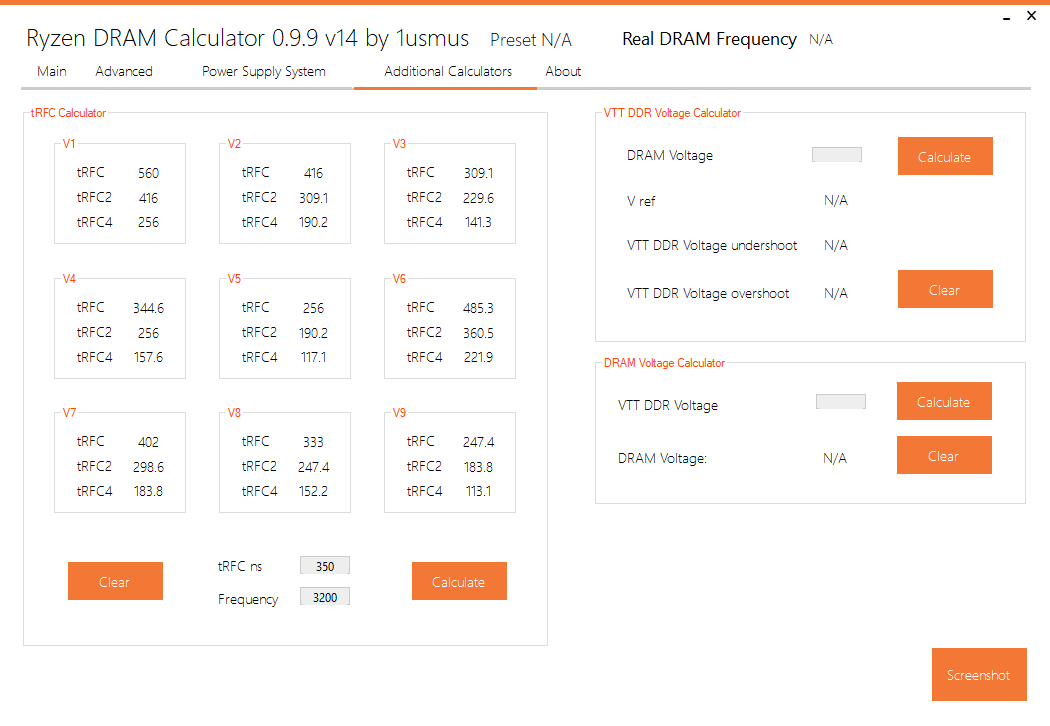Calculate tRFC values from ns and frequency
This screenshot has height=726, width=1050.
(459, 581)
